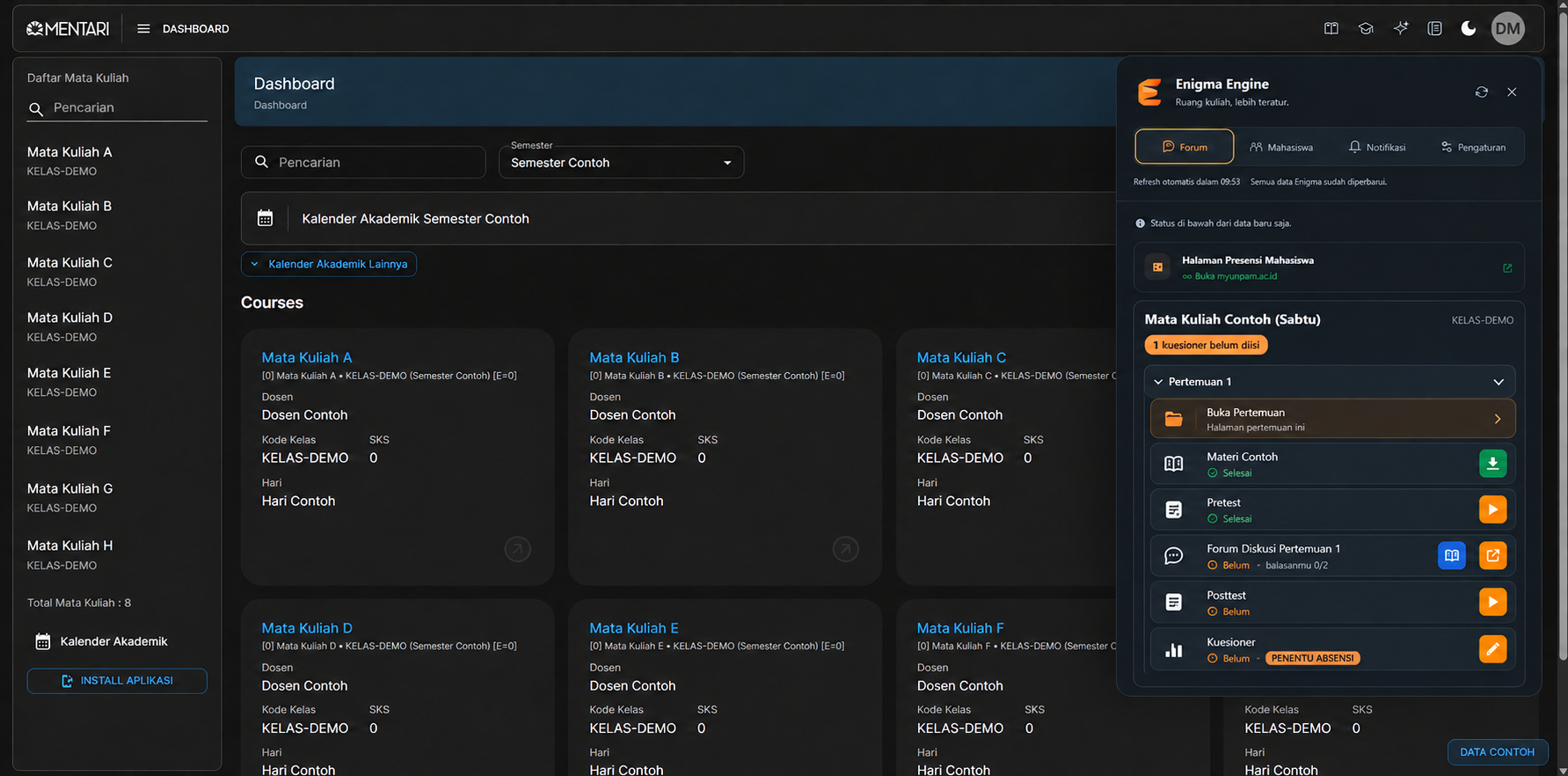
Task: Open external link for Halaman Presensi Mahasiswa
Action: click(x=1507, y=268)
